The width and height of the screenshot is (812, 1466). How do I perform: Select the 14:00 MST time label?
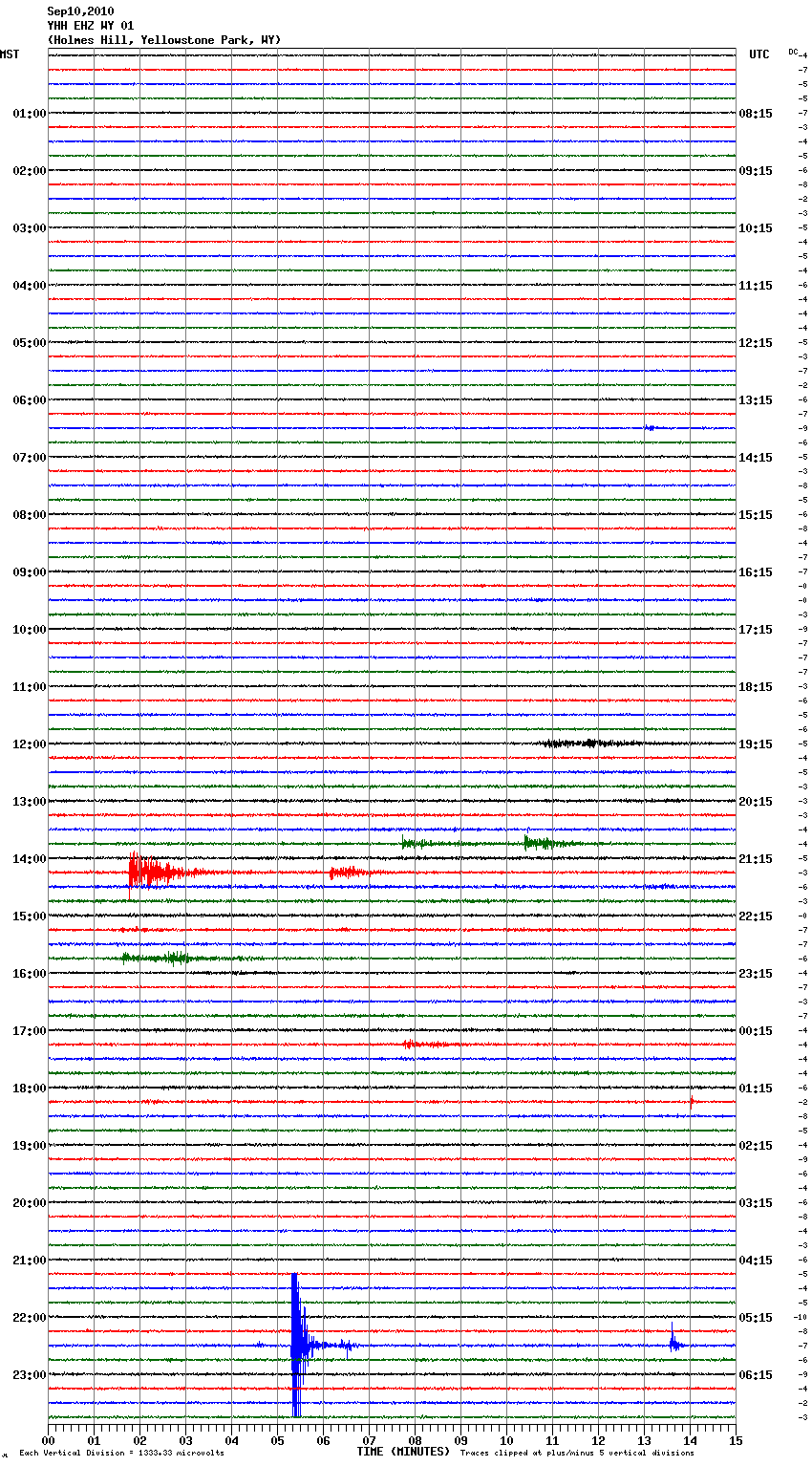(29, 859)
